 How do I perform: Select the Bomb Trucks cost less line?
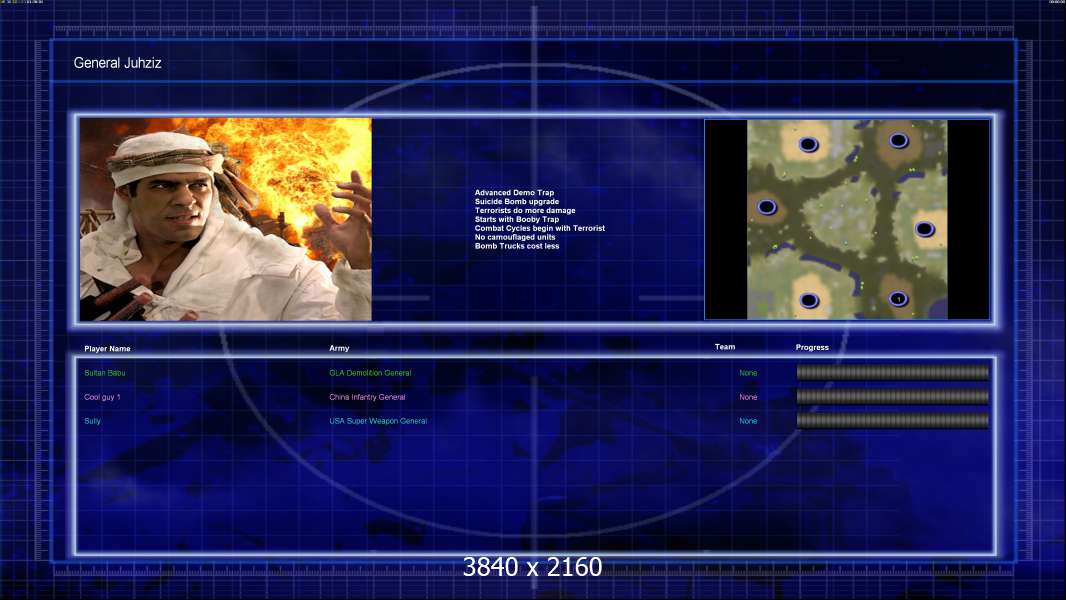click(517, 246)
